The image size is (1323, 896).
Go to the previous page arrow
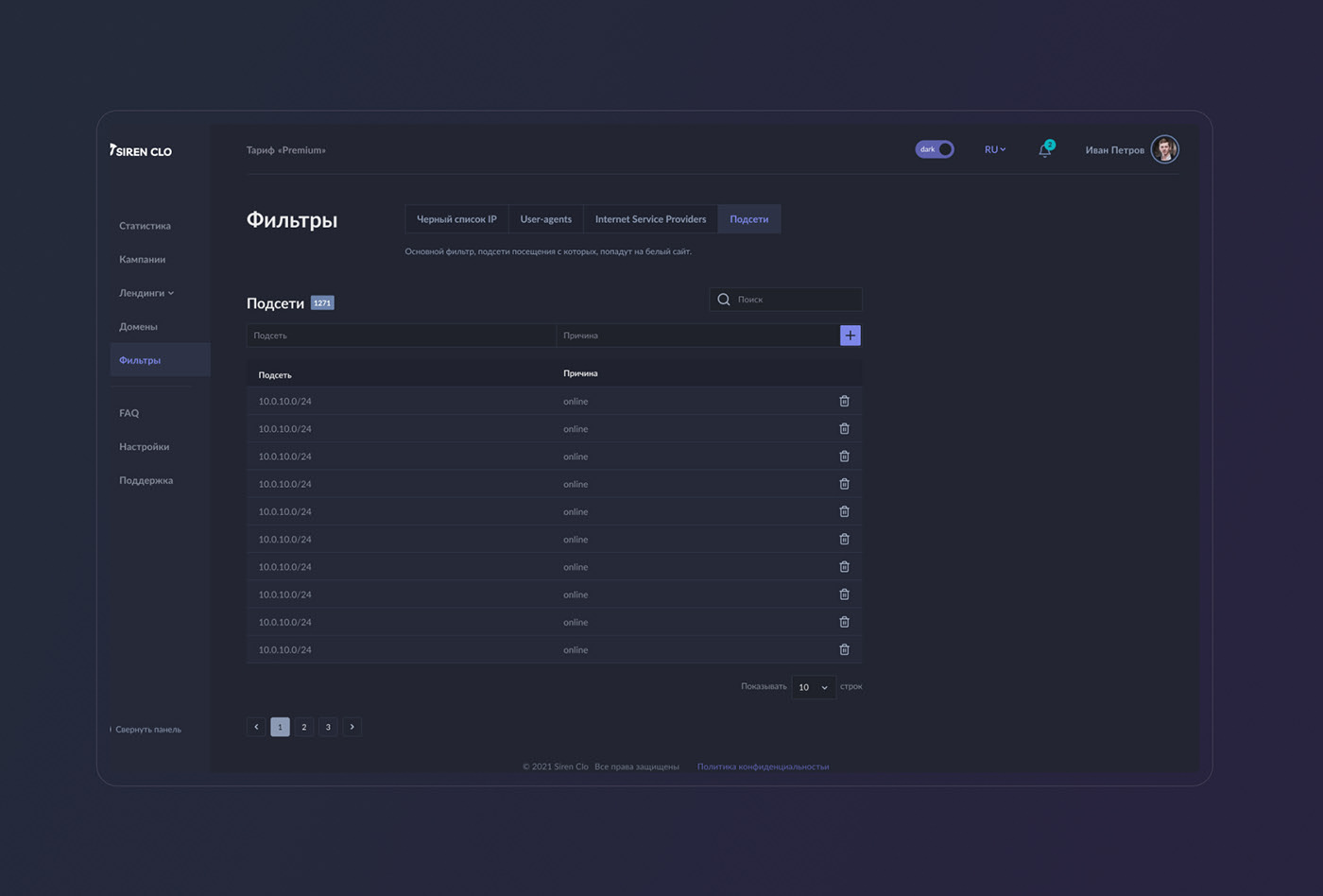256,727
